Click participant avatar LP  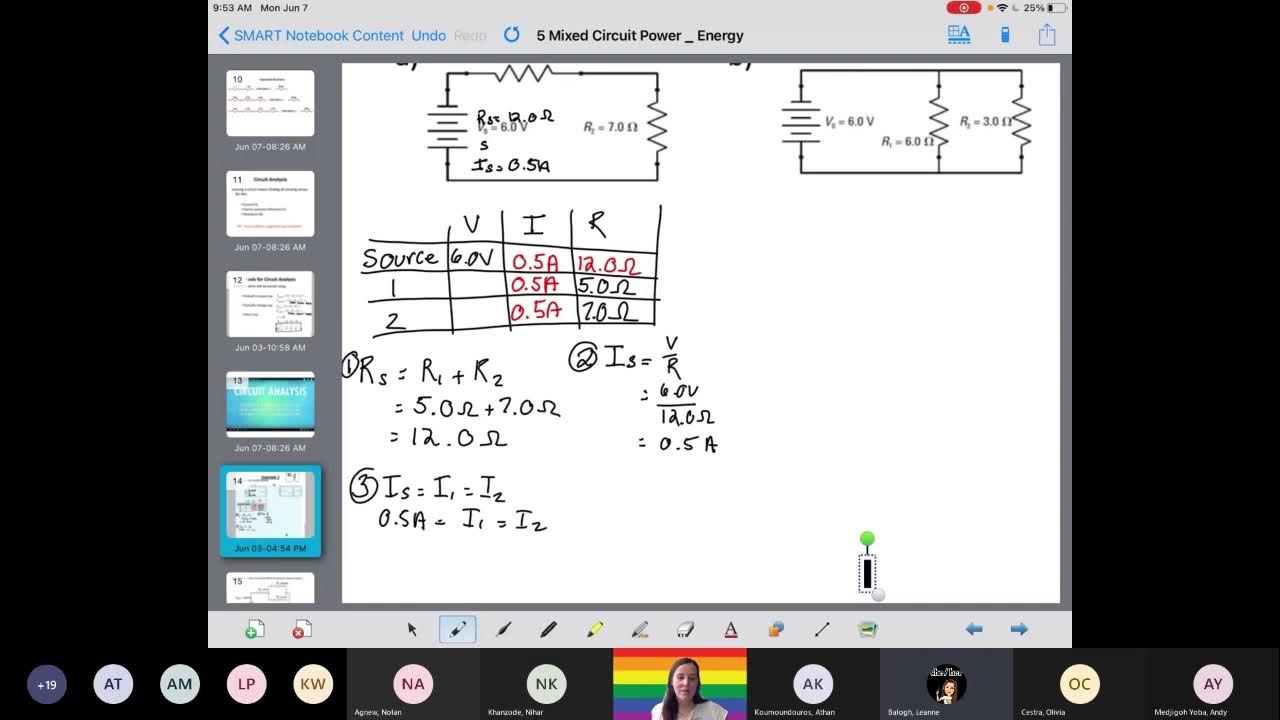click(x=246, y=685)
